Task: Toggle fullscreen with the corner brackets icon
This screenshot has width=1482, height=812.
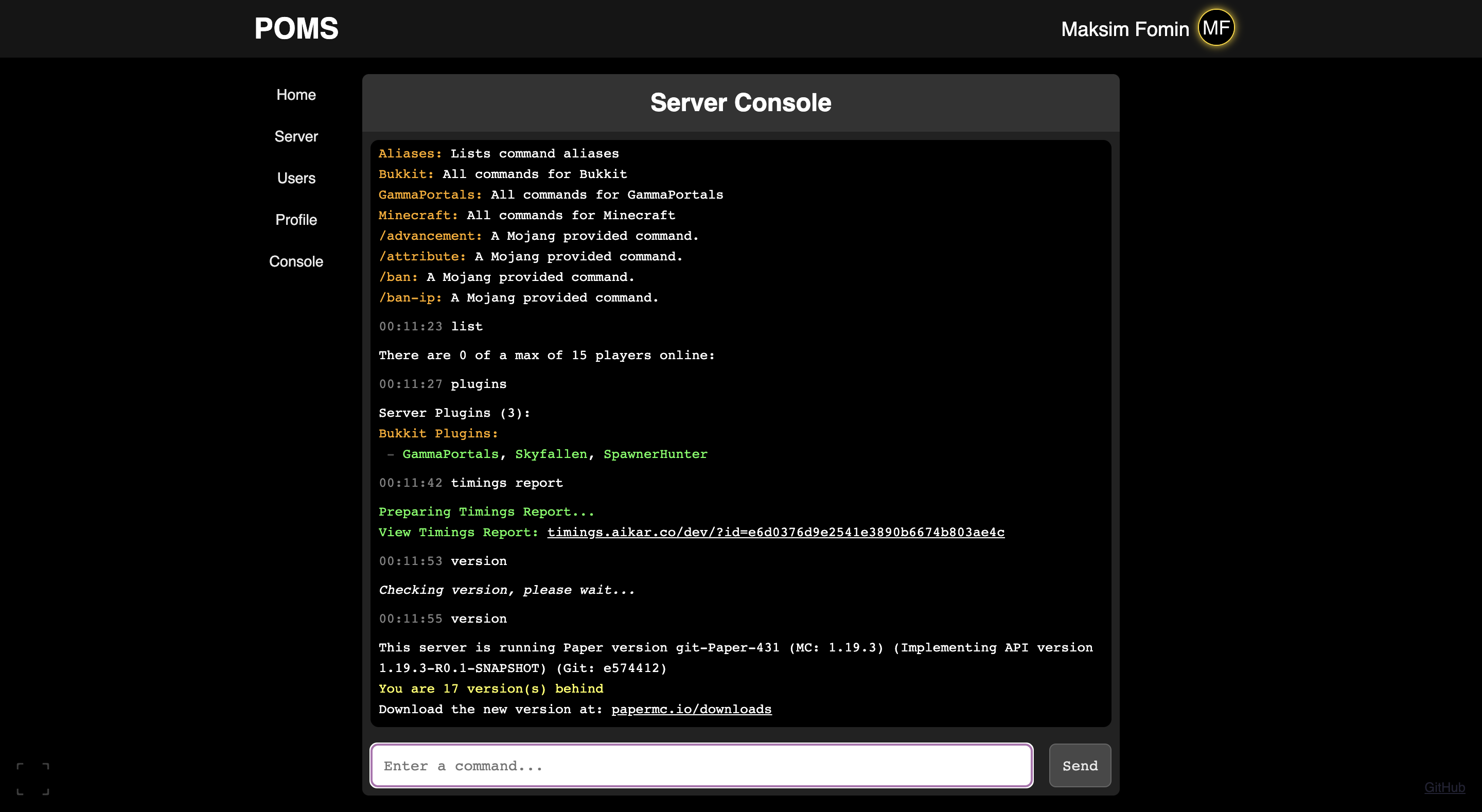Action: pyautogui.click(x=33, y=779)
